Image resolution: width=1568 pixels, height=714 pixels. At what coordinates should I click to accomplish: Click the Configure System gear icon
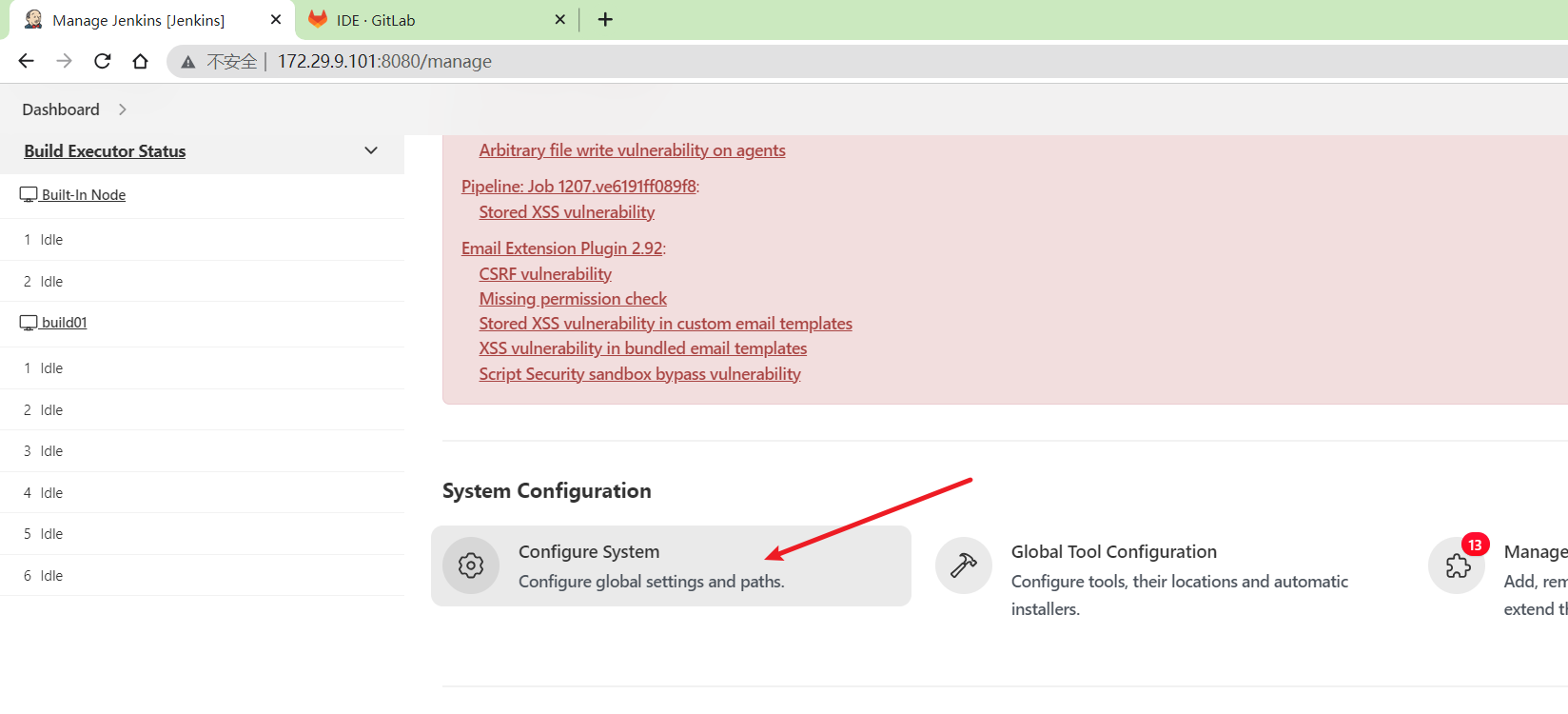coord(471,565)
